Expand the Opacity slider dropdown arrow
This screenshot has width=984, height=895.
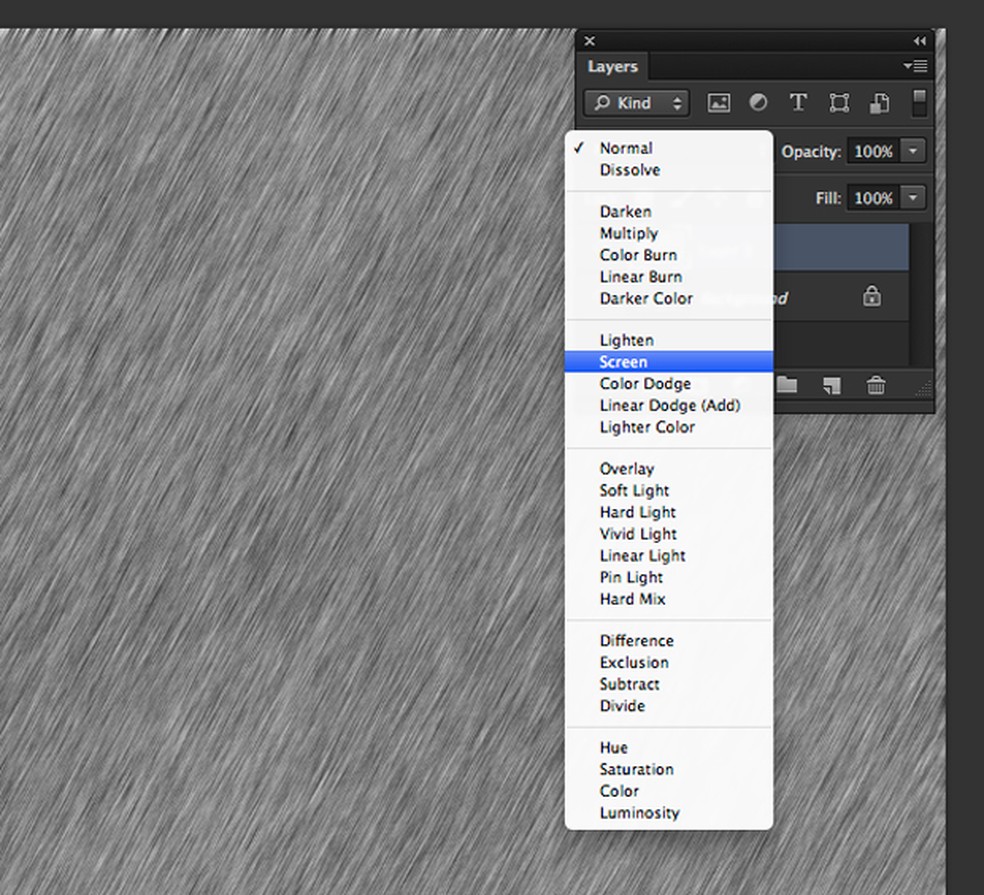[x=914, y=151]
